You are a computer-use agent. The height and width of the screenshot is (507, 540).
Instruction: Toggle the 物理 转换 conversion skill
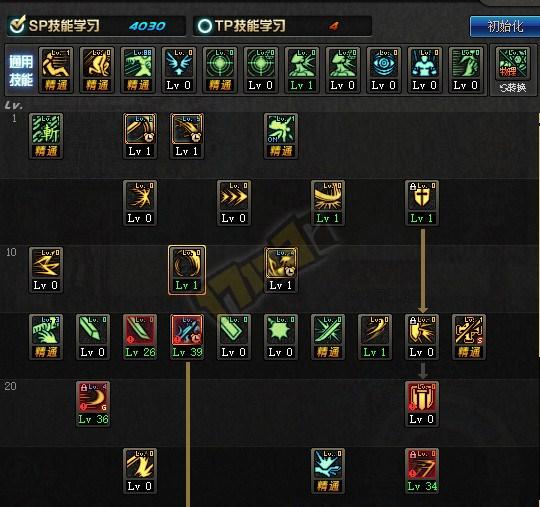513,71
